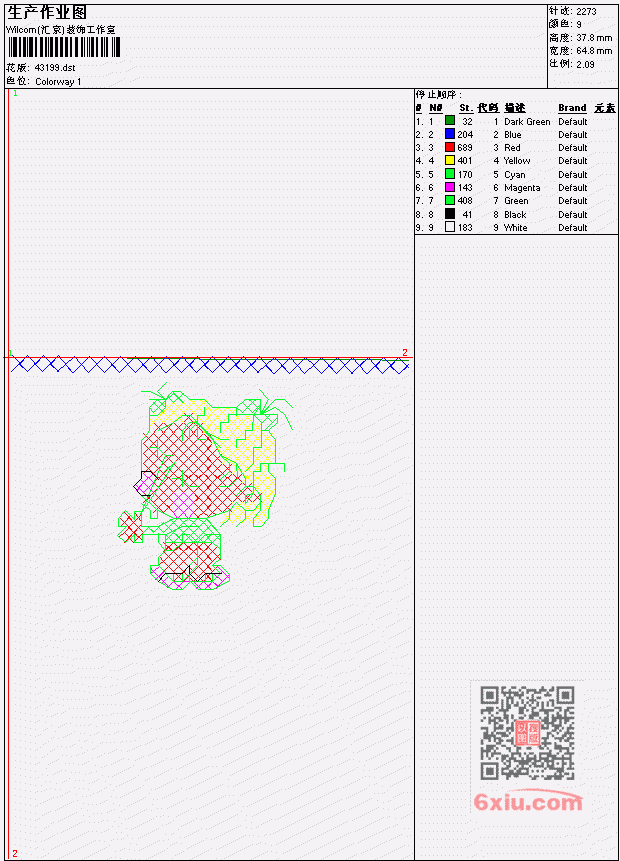Click 'Default' brand in White row
This screenshot has height=861, width=620.
point(572,228)
